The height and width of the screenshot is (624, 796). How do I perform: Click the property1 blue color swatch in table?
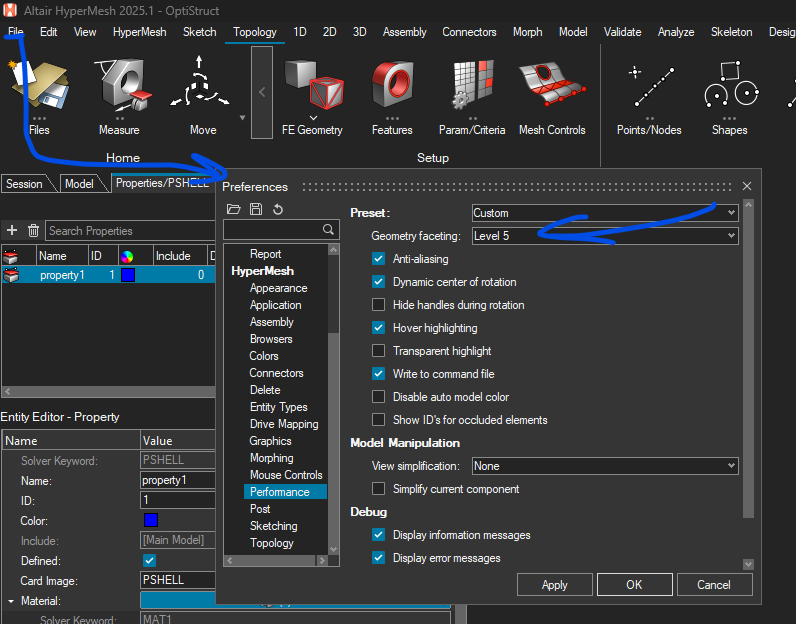click(x=128, y=275)
